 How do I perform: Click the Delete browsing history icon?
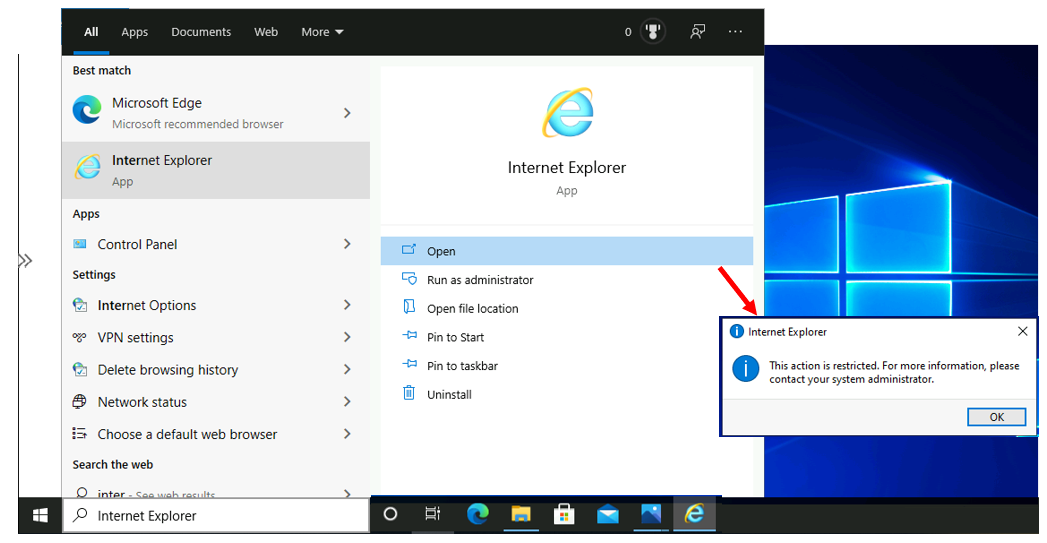pyautogui.click(x=79, y=369)
